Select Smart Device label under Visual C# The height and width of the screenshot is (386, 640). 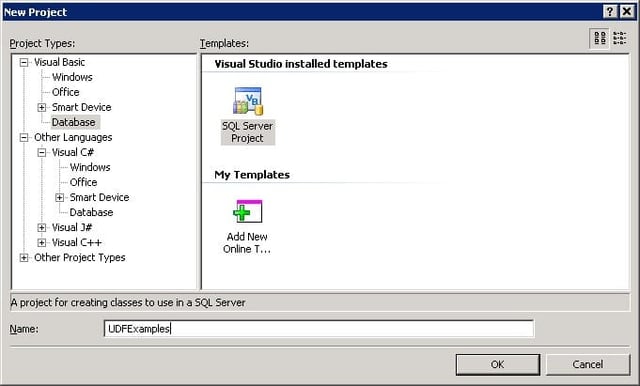coord(100,197)
